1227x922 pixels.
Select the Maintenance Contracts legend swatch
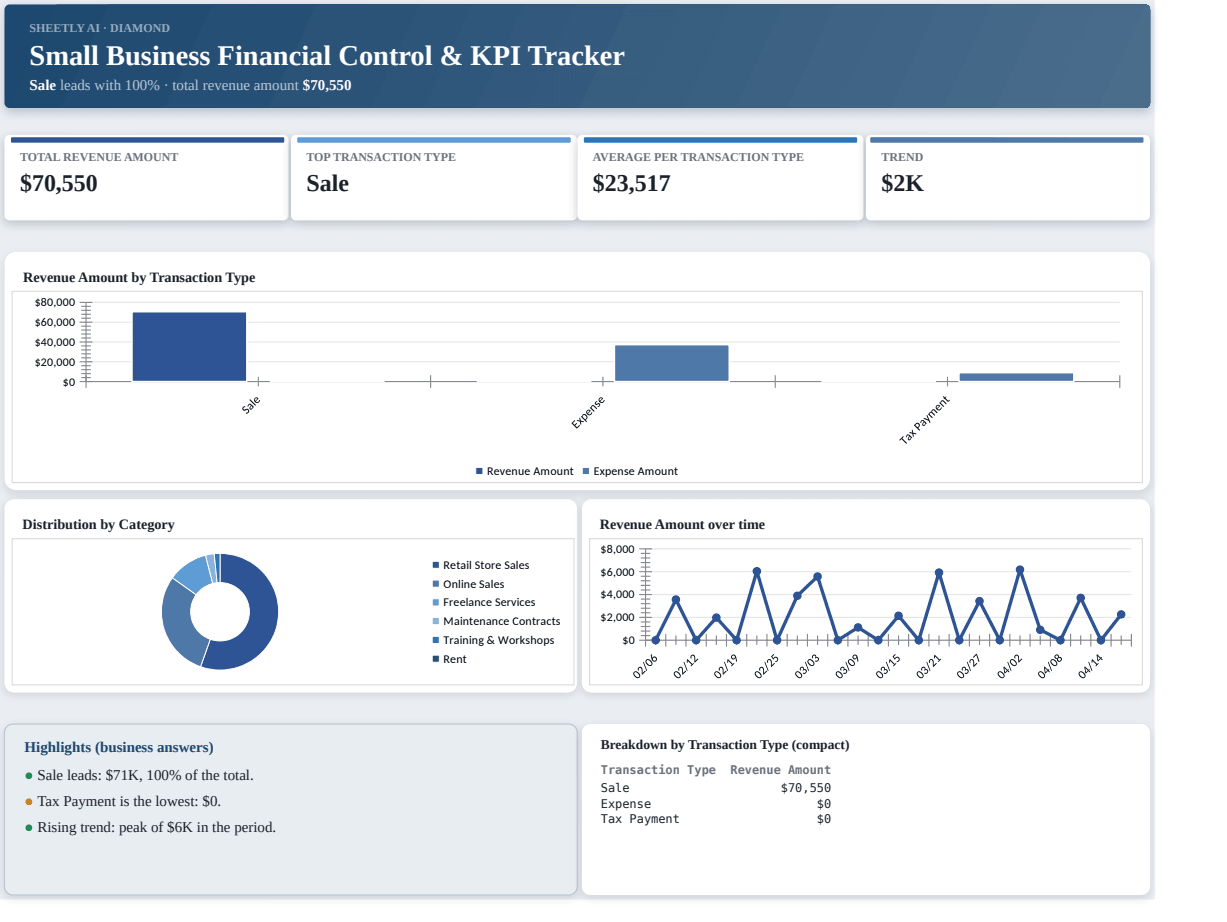[436, 622]
